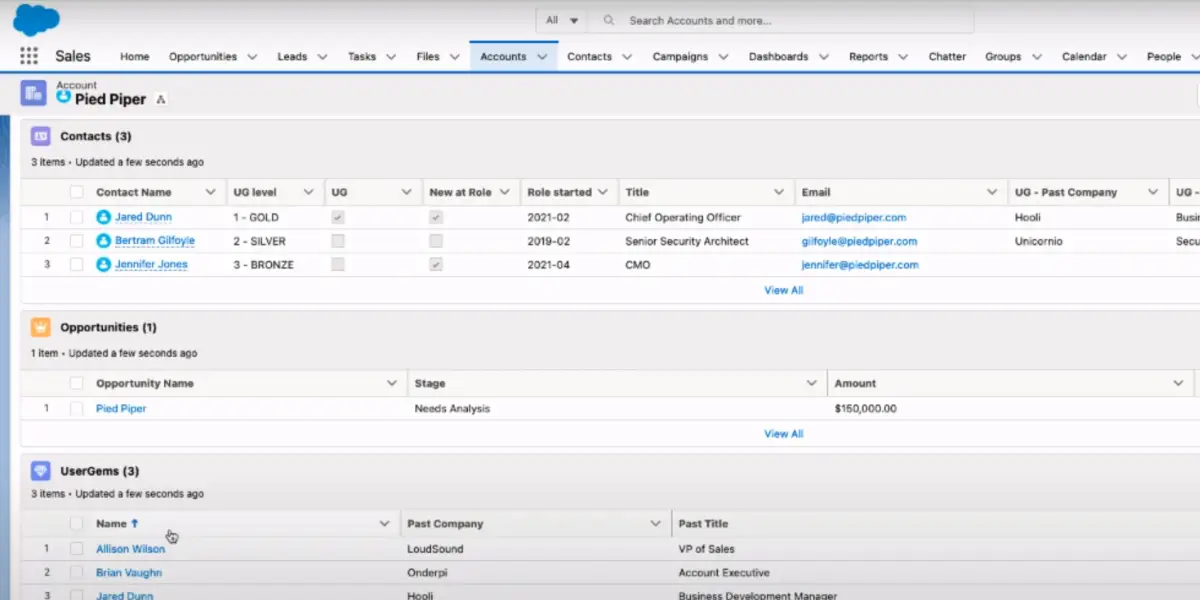Open the All search scope dropdown
The image size is (1200, 600).
[x=562, y=20]
